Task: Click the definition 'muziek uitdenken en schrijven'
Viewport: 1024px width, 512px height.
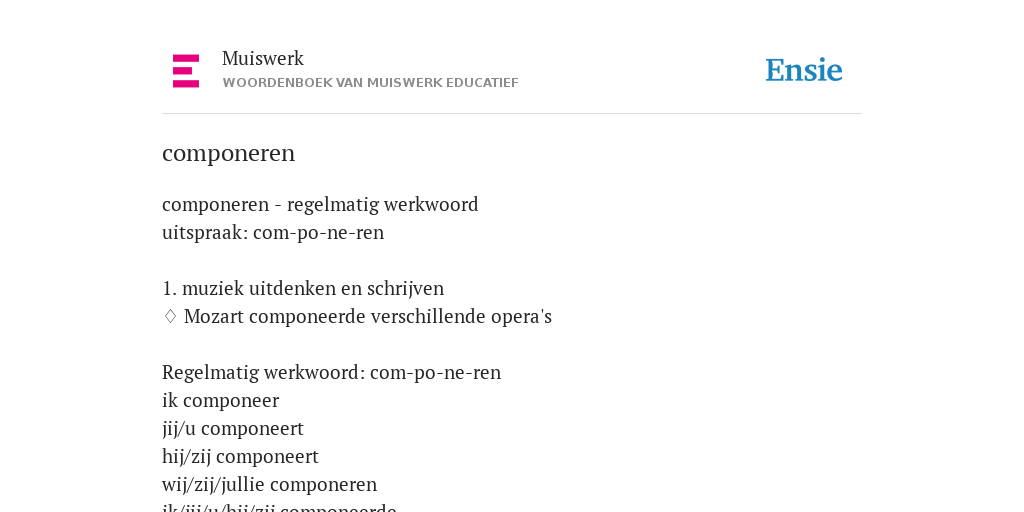Action: [x=313, y=288]
